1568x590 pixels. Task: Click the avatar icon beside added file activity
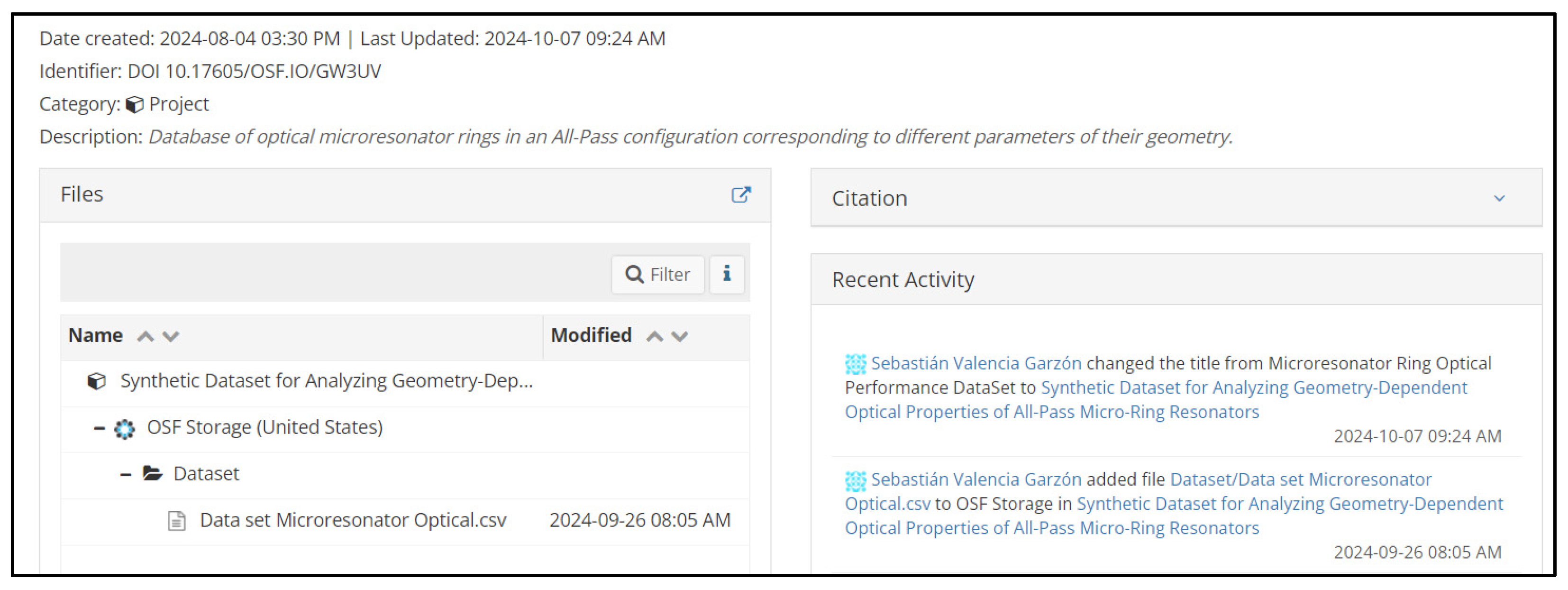pyautogui.click(x=855, y=480)
